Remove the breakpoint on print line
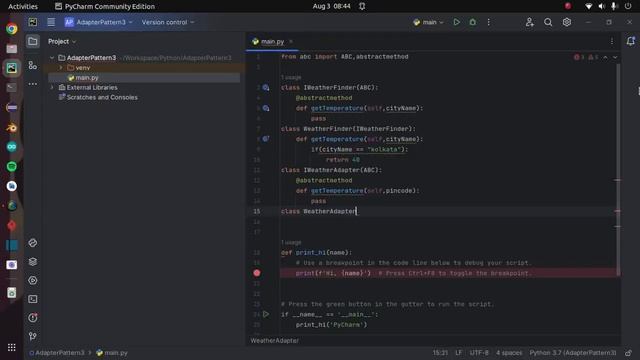The image size is (640, 360). 257,273
